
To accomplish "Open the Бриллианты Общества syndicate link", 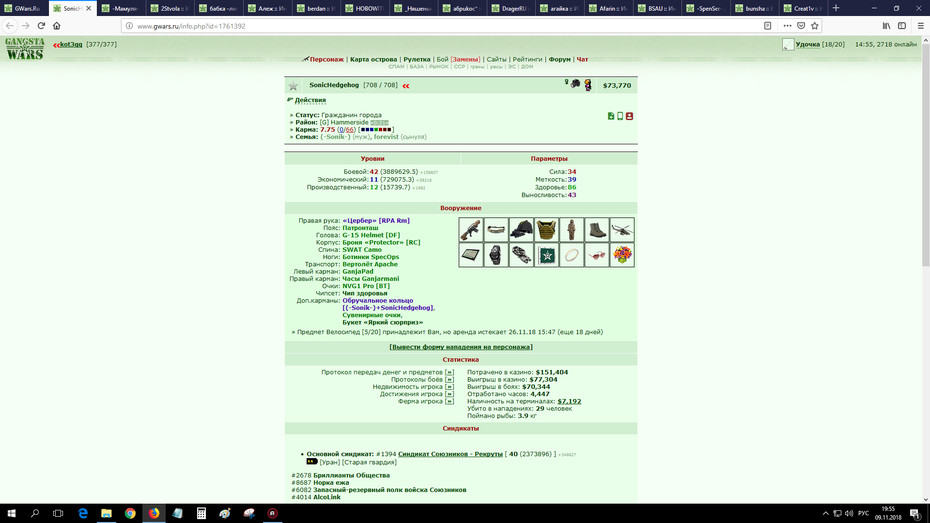I will coord(351,476).
